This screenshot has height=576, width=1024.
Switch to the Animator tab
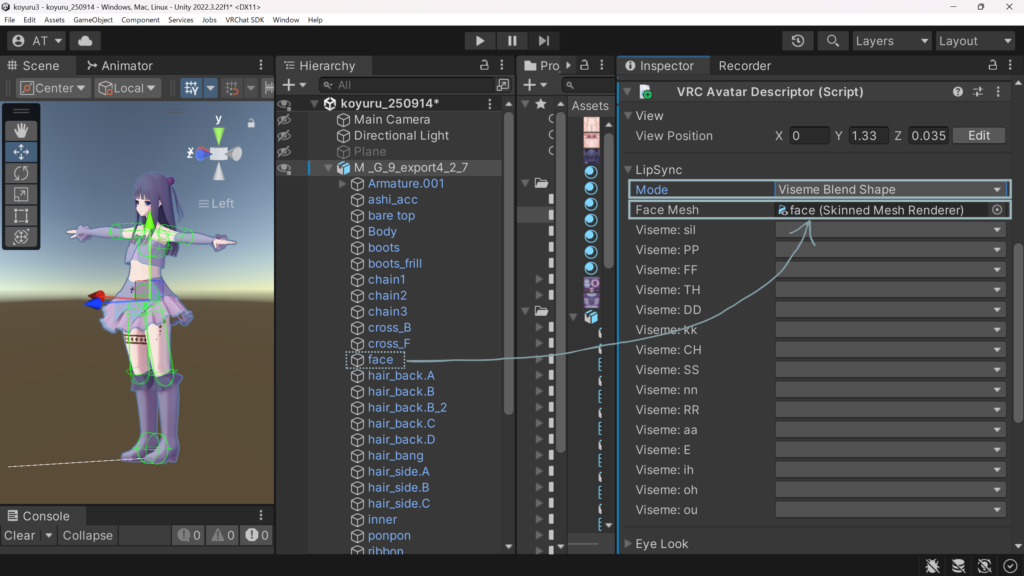pyautogui.click(x=125, y=66)
